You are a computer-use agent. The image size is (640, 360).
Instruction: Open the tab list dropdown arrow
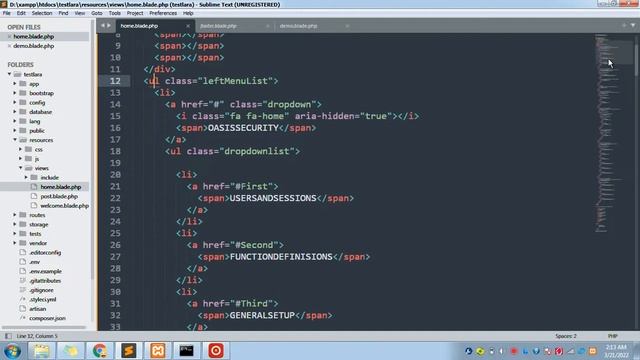[633, 25]
